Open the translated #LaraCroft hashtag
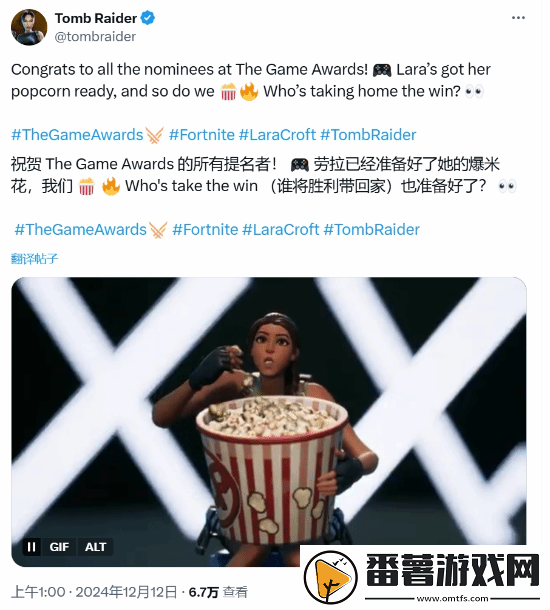550x610 pixels. coord(281,230)
